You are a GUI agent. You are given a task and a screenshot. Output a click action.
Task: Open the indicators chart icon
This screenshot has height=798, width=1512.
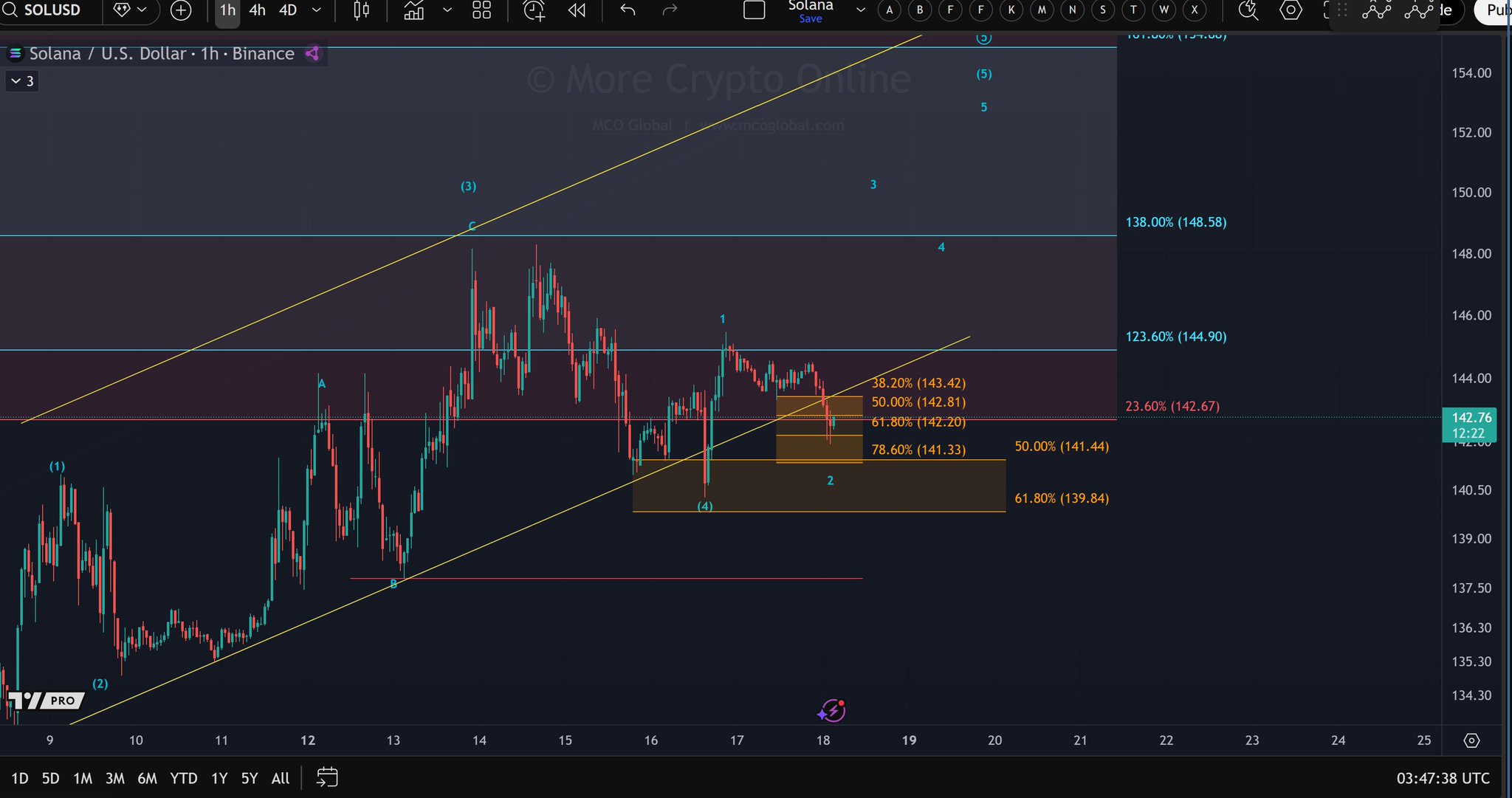pyautogui.click(x=414, y=10)
